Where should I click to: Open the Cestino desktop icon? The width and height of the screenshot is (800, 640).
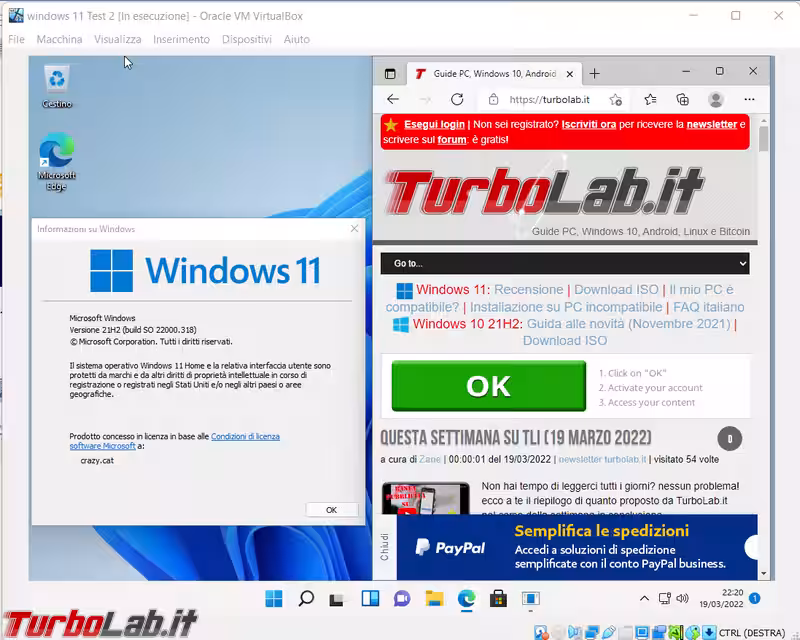[x=57, y=87]
